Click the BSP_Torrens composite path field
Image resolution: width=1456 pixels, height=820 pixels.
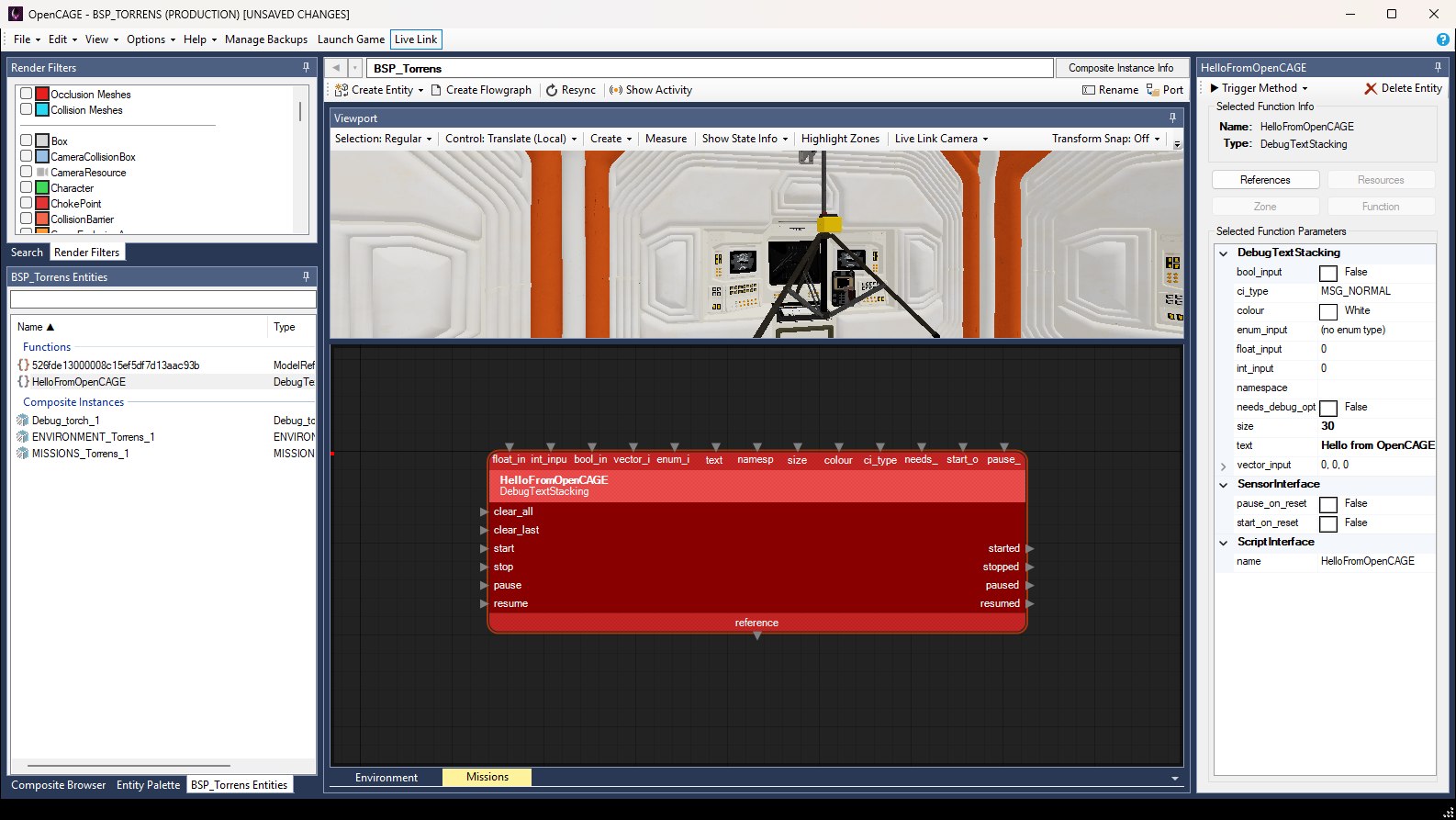tap(710, 68)
